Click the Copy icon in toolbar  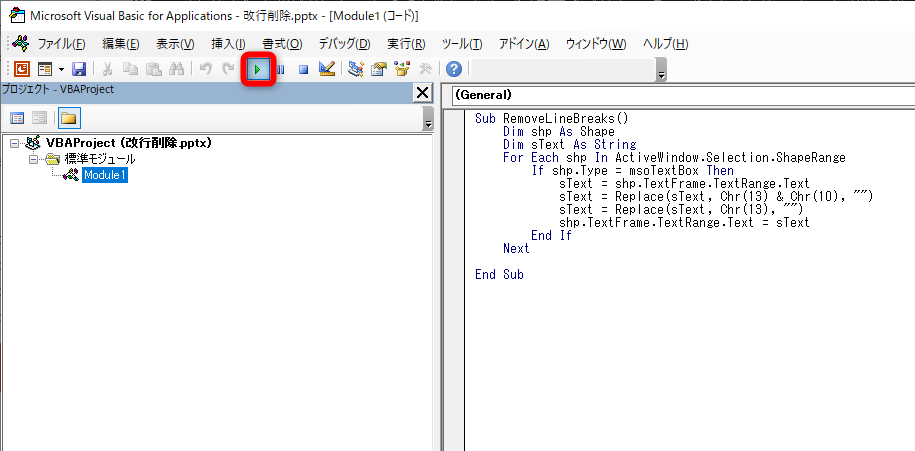pos(131,69)
